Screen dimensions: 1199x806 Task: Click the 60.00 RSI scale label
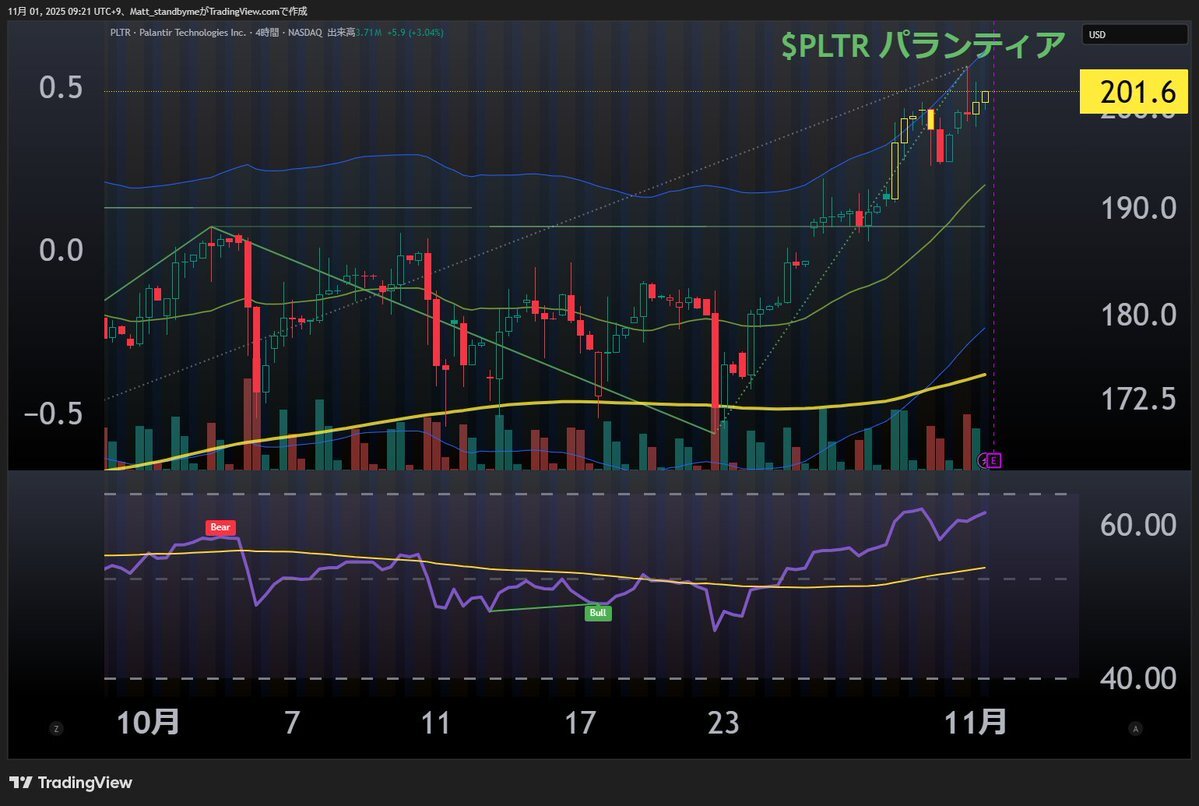(1137, 524)
